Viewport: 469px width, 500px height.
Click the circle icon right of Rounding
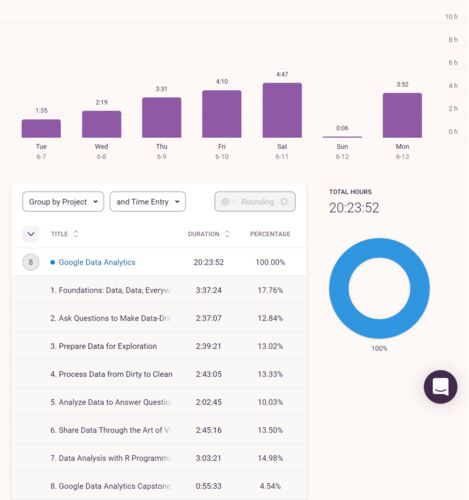tap(284, 202)
